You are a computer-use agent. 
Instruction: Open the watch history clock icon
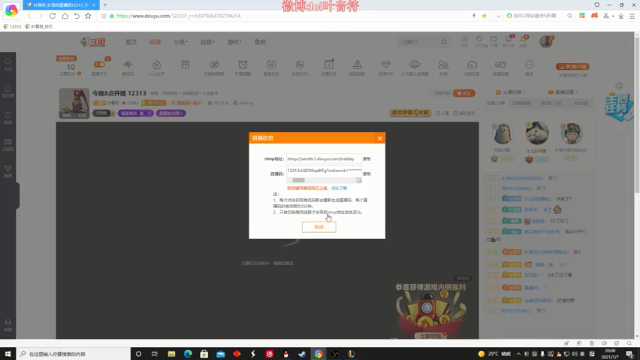tap(464, 40)
